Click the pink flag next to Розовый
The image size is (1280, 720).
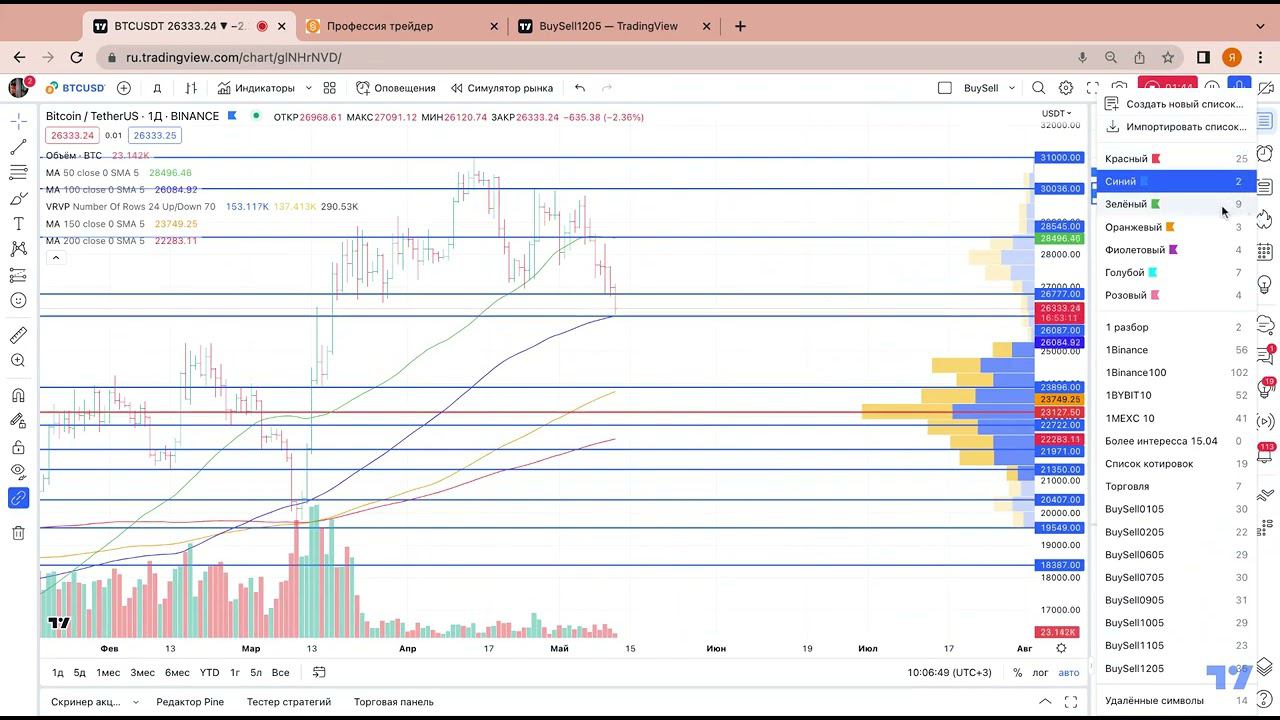[x=1155, y=295]
